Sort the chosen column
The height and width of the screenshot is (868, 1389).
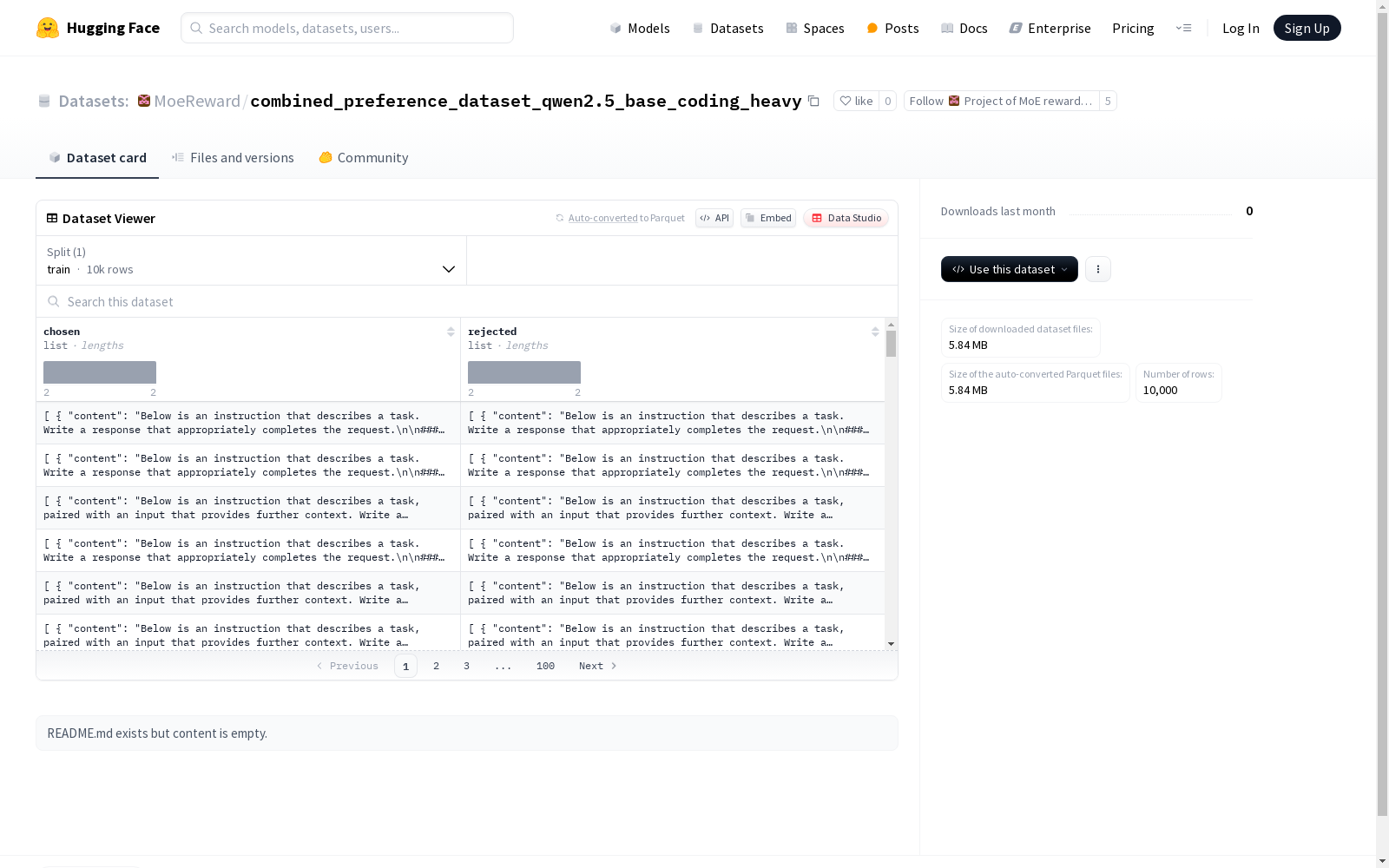coord(451,332)
